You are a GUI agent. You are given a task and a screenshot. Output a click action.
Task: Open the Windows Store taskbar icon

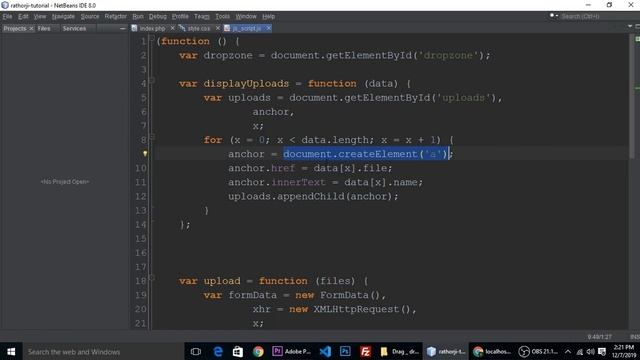click(238, 351)
